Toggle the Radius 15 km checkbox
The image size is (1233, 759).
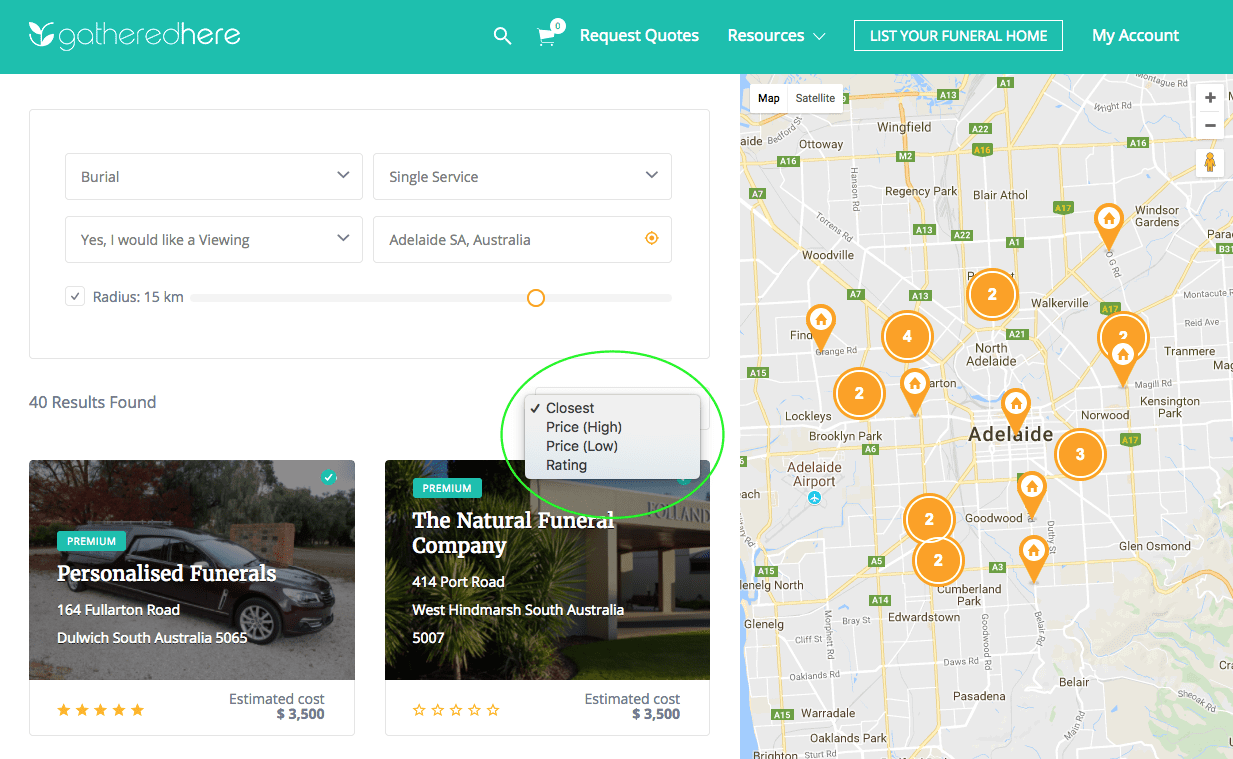pos(75,296)
